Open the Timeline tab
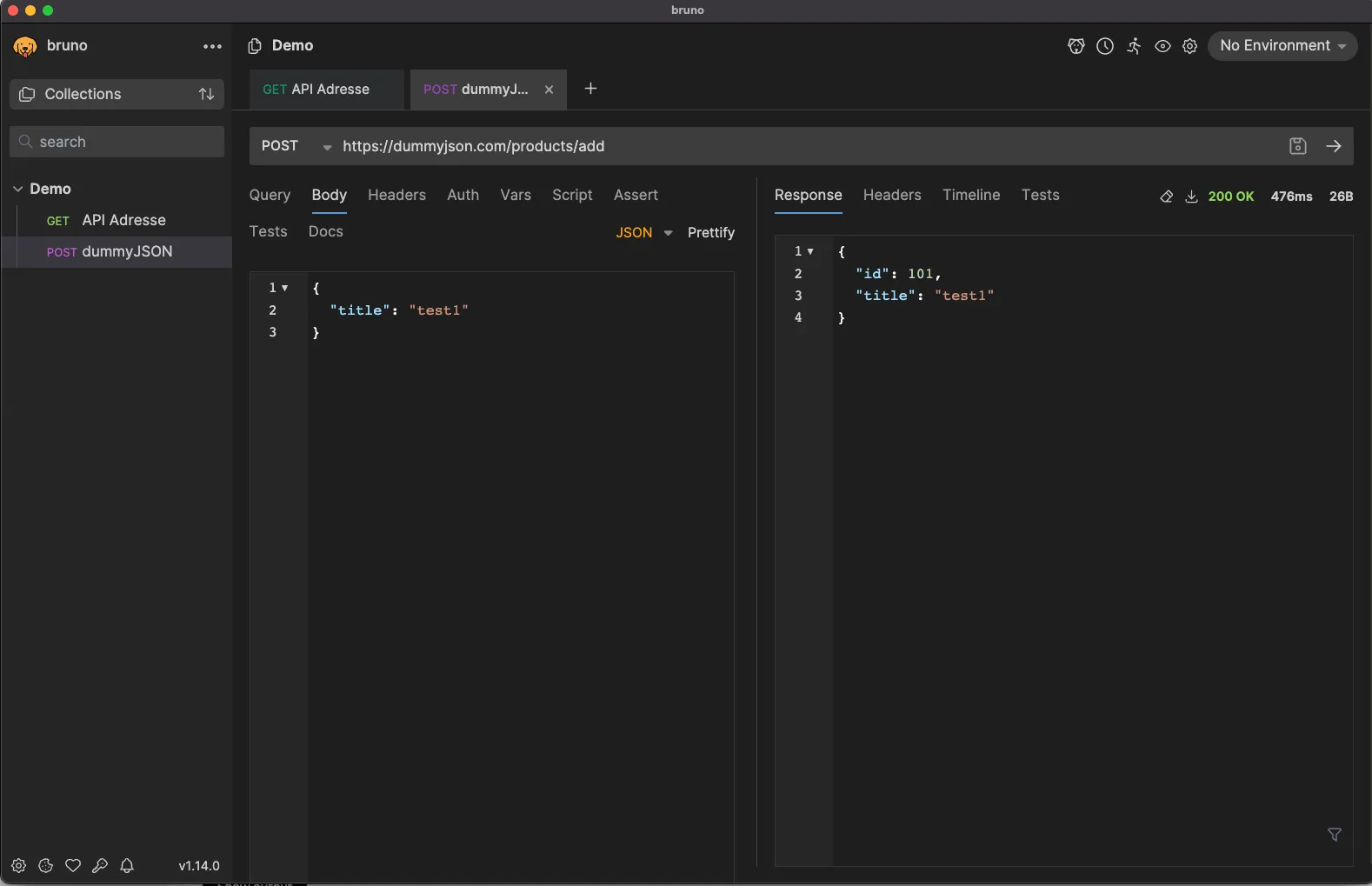This screenshot has height=886, width=1372. 971,195
